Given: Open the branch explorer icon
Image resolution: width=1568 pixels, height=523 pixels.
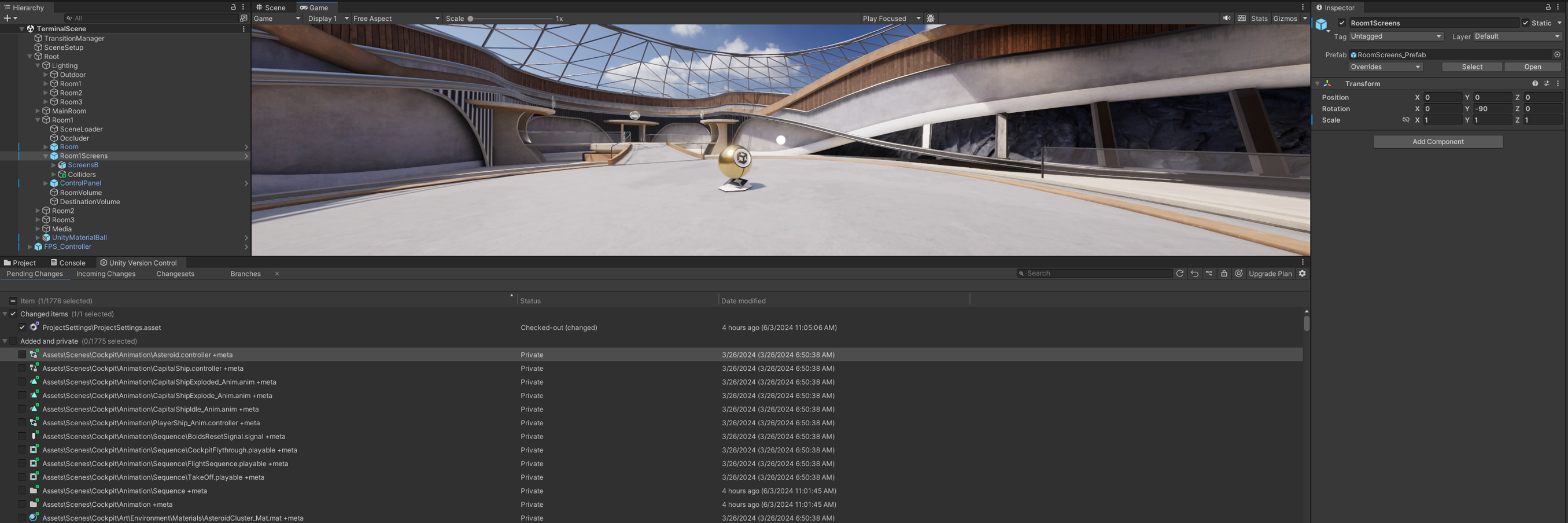Looking at the screenshot, I should coord(1209,274).
